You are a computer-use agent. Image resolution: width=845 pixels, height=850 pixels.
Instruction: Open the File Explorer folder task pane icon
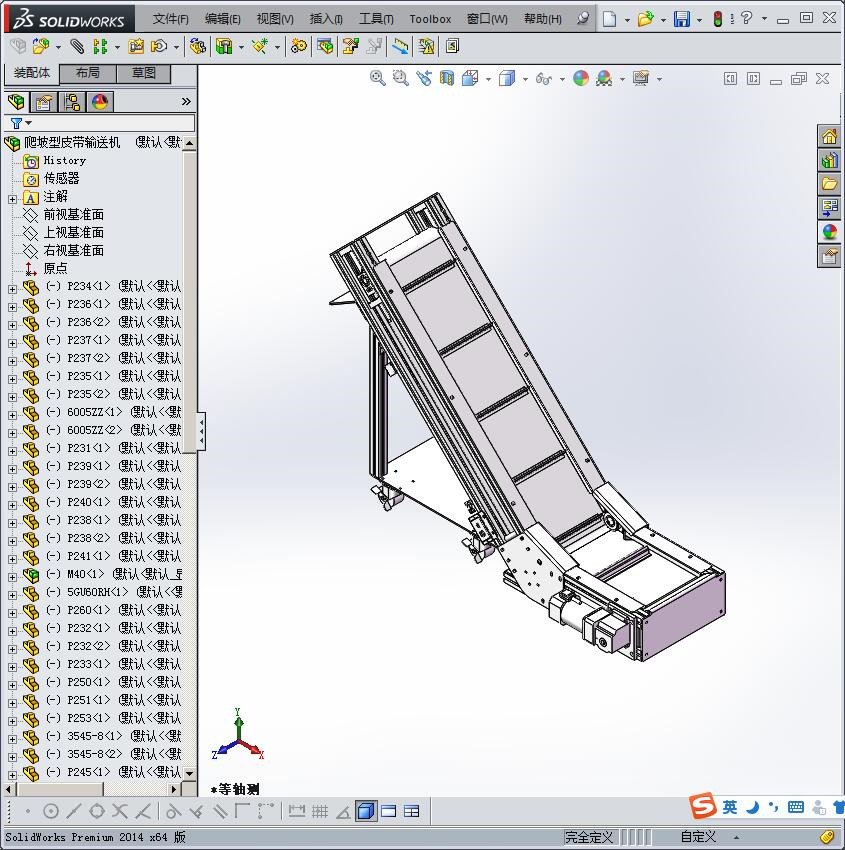829,184
